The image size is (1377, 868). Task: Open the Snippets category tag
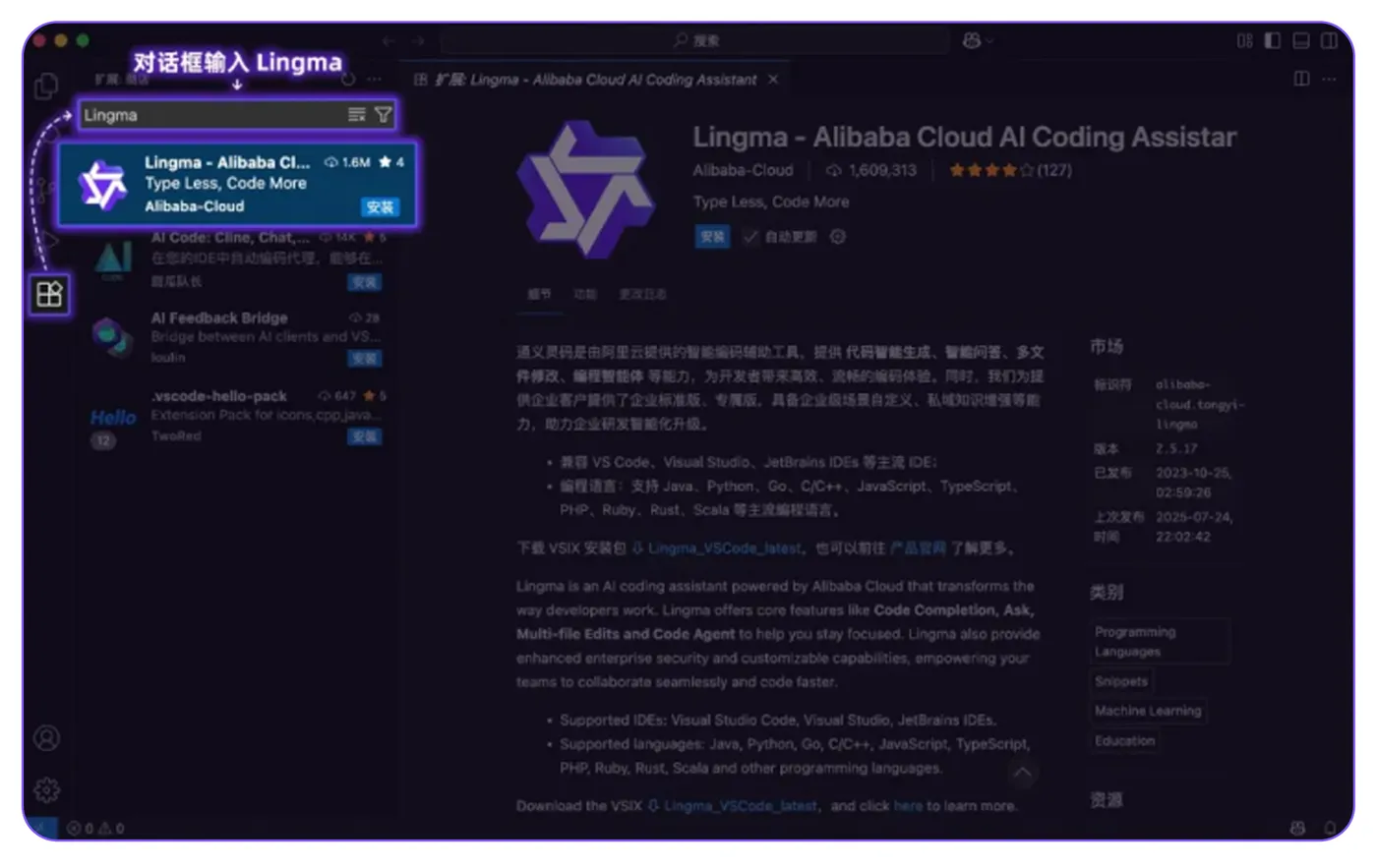pos(1121,681)
